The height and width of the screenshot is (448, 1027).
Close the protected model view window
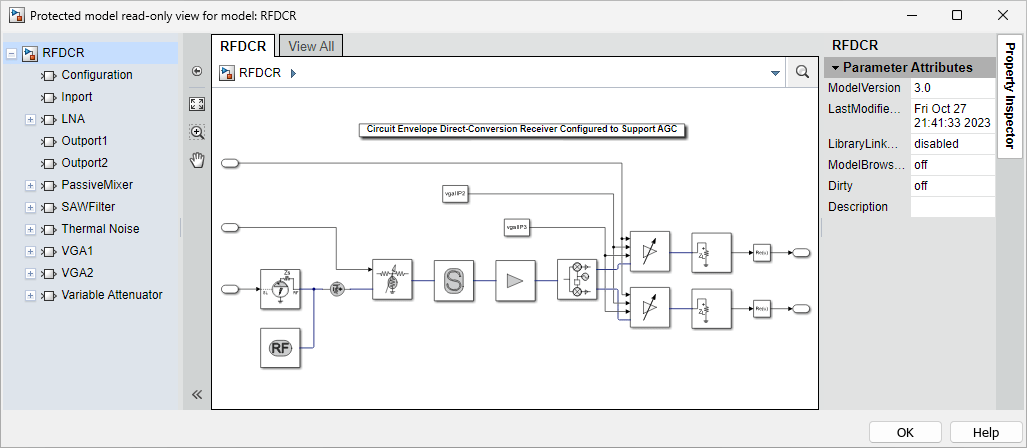(x=1003, y=15)
